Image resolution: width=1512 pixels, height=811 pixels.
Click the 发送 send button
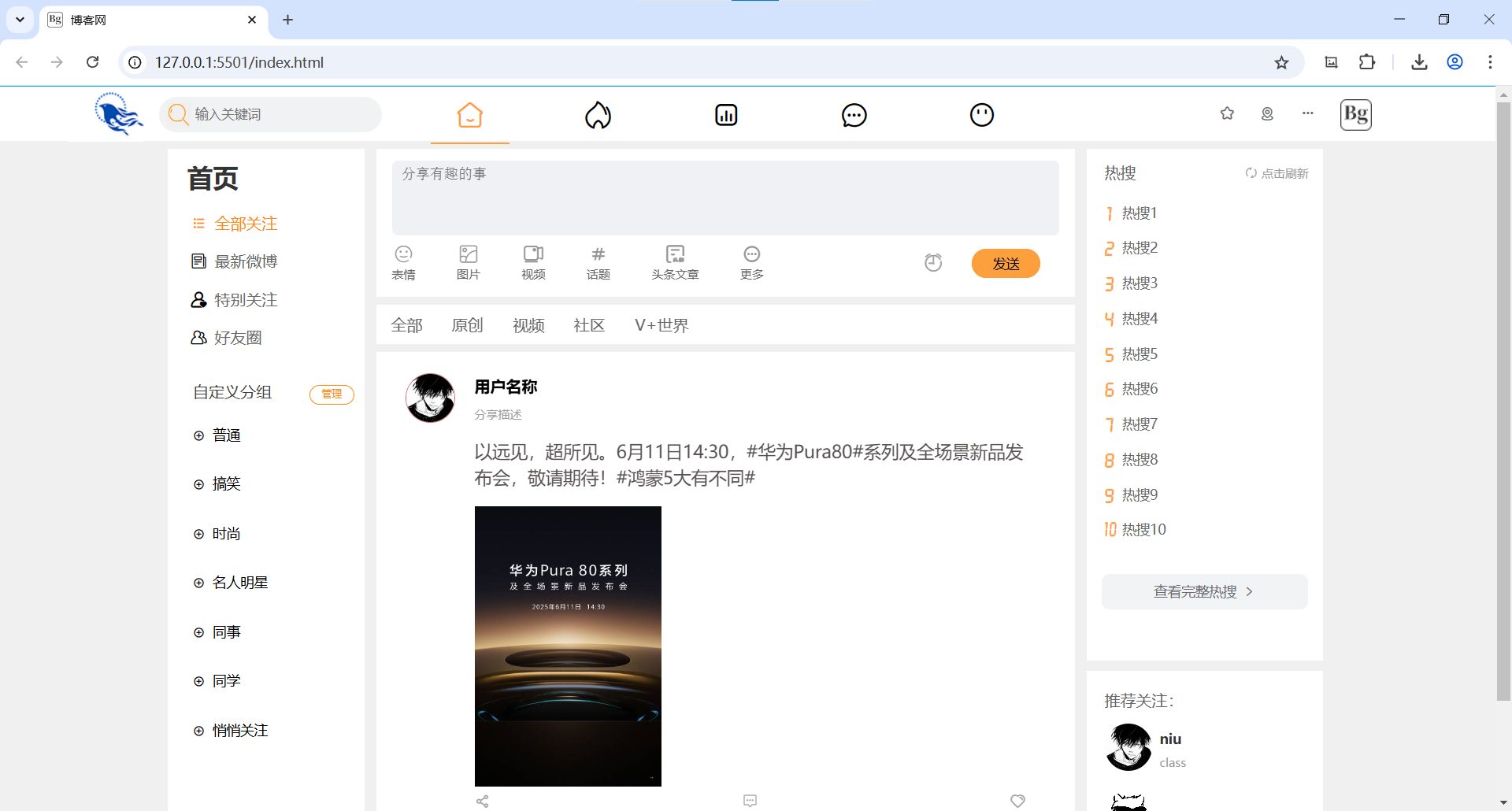pos(1006,263)
